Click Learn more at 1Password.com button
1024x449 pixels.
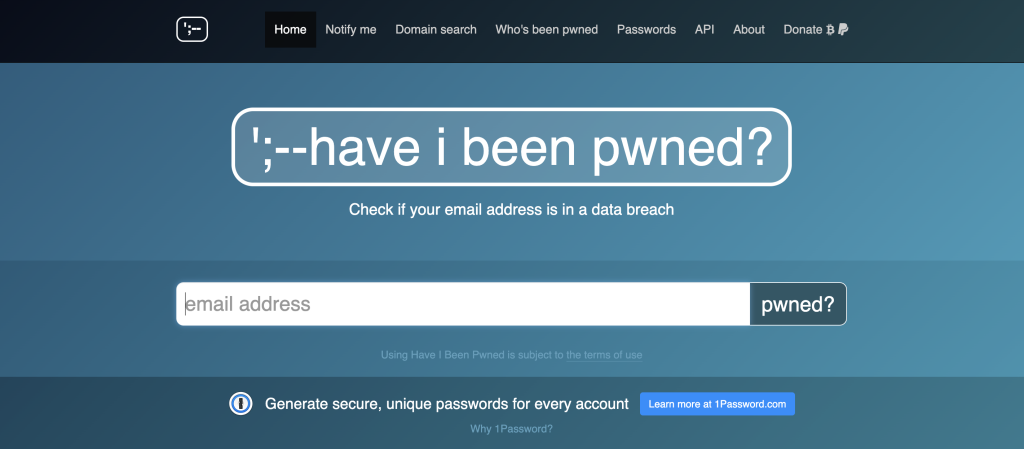[717, 404]
